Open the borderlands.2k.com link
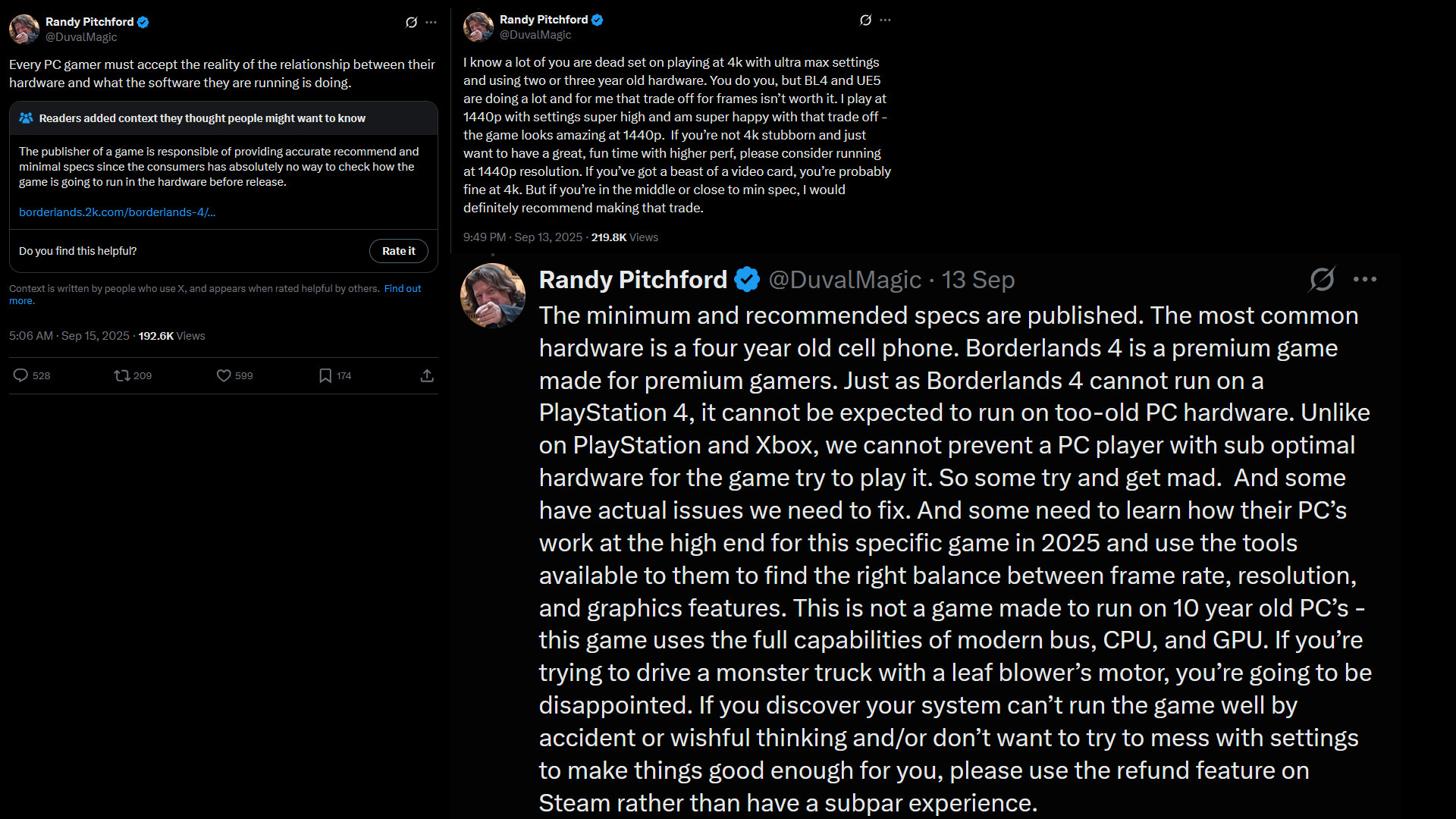This screenshot has width=1456, height=819. (x=117, y=212)
